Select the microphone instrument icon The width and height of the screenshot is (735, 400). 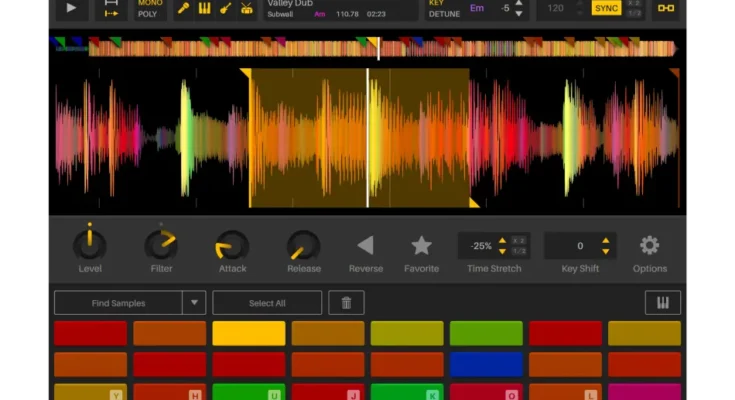(183, 9)
